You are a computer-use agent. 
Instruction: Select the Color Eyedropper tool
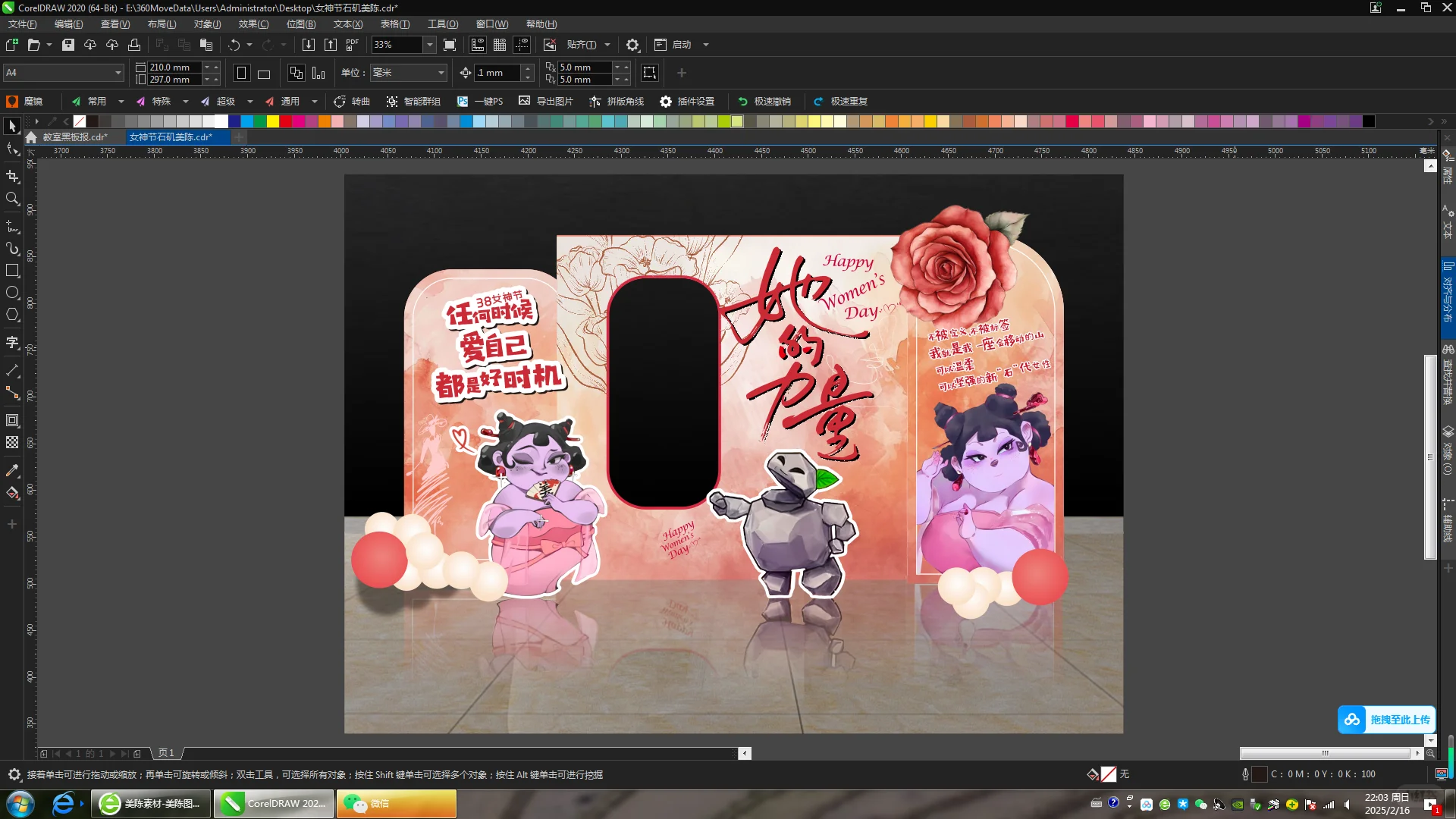coord(12,470)
